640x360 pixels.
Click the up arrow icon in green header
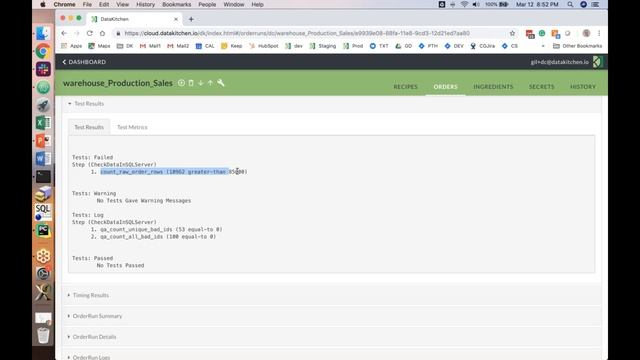(210, 83)
